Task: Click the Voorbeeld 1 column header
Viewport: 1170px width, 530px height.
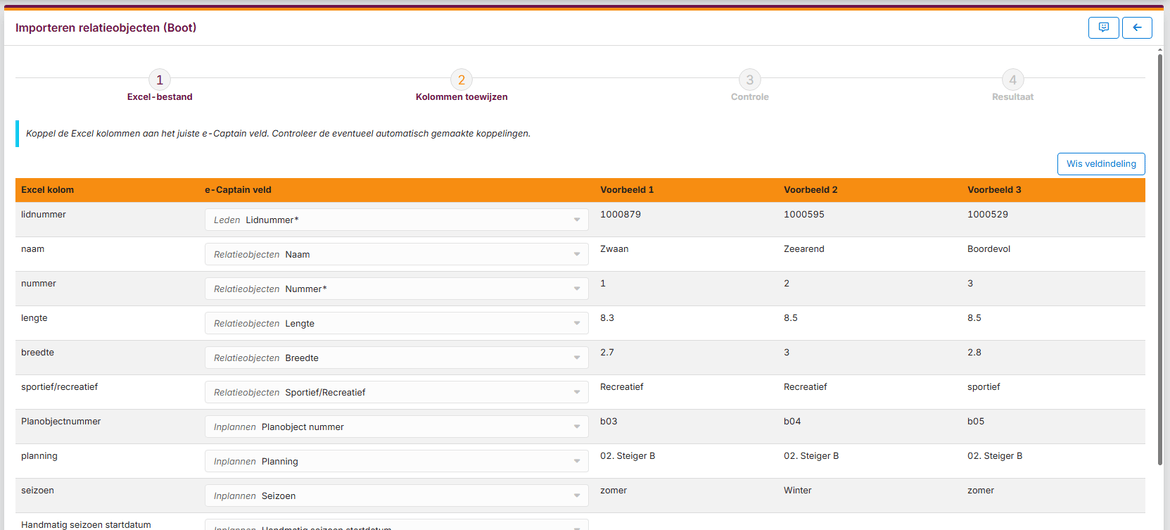Action: coord(627,190)
